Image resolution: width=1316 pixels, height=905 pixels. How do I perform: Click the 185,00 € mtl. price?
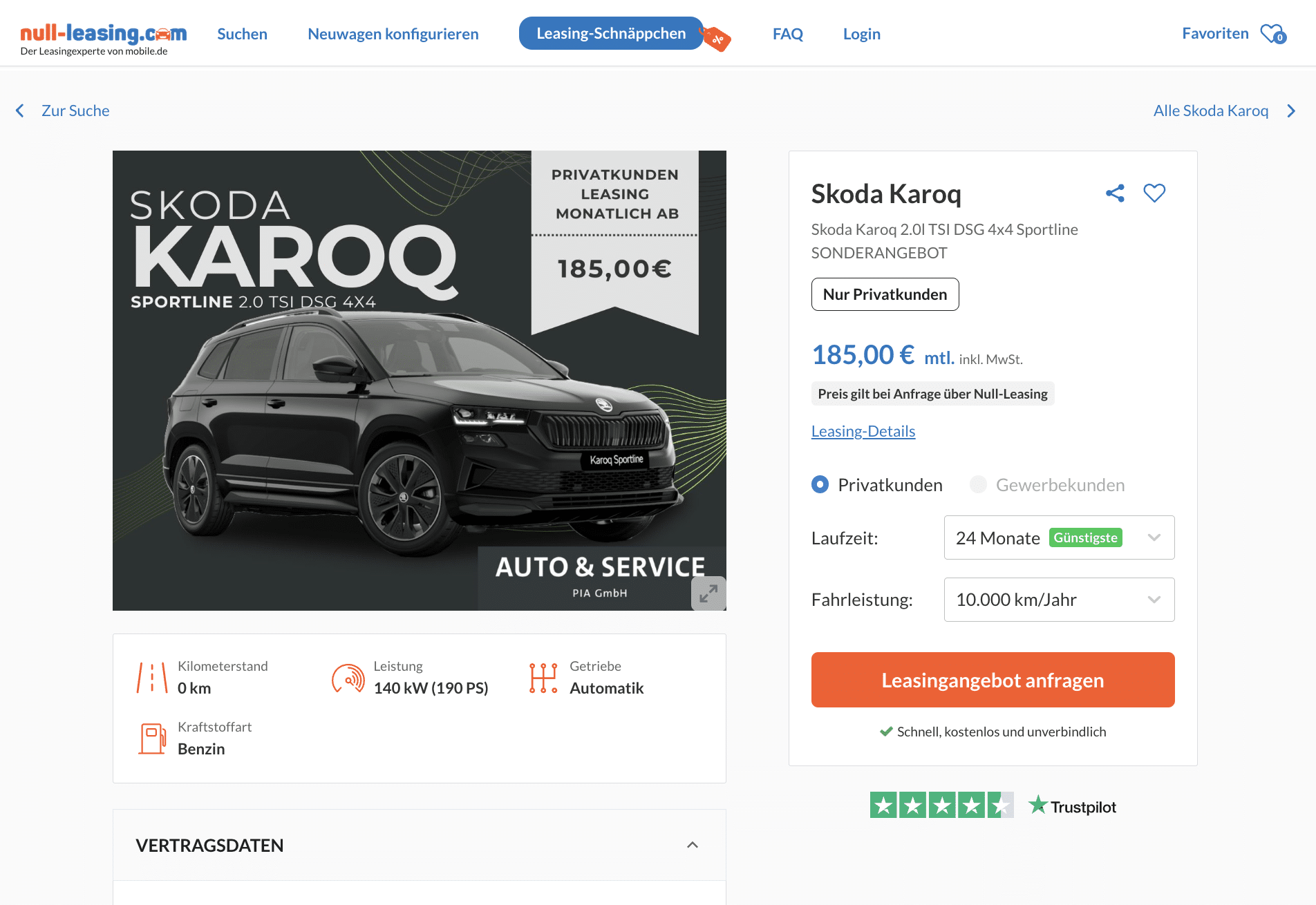pyautogui.click(x=883, y=355)
